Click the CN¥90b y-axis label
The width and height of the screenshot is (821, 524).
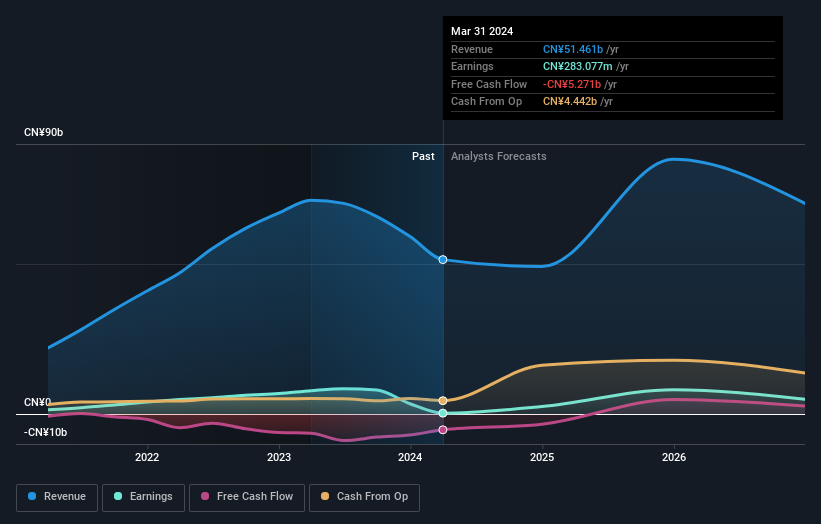pos(43,132)
